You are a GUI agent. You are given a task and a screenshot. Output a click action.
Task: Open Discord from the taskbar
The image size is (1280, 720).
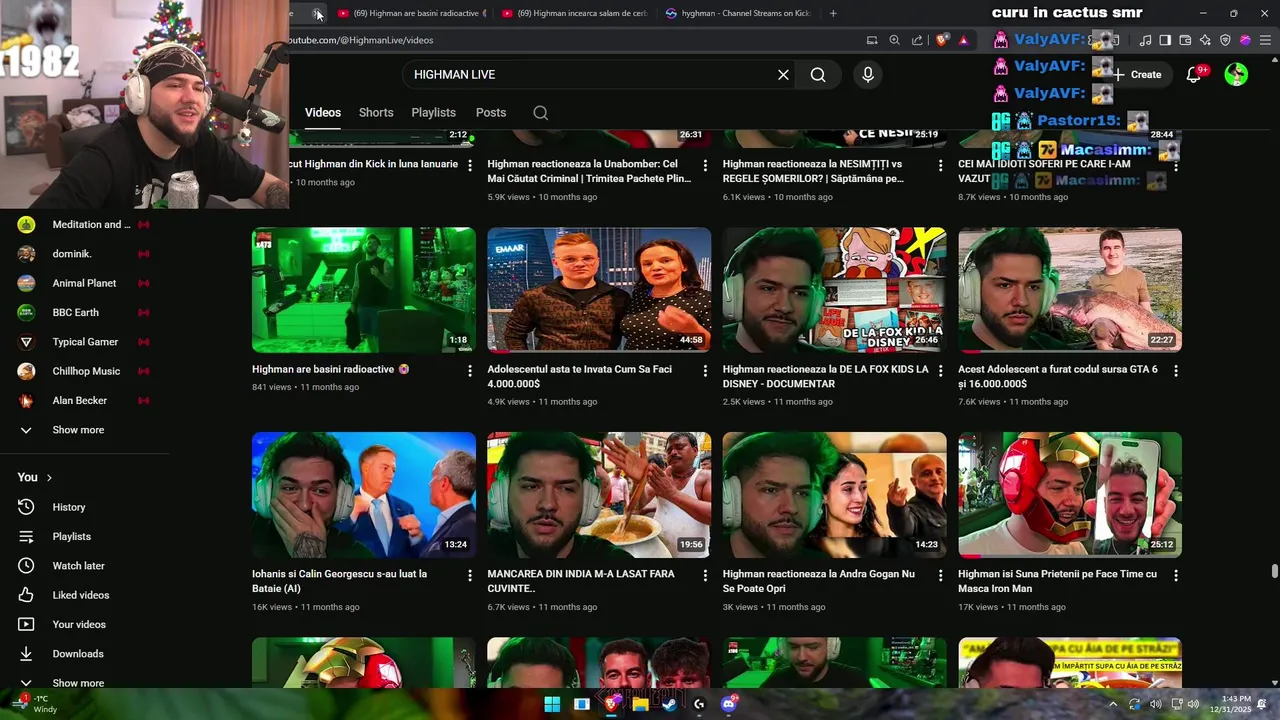coord(729,704)
